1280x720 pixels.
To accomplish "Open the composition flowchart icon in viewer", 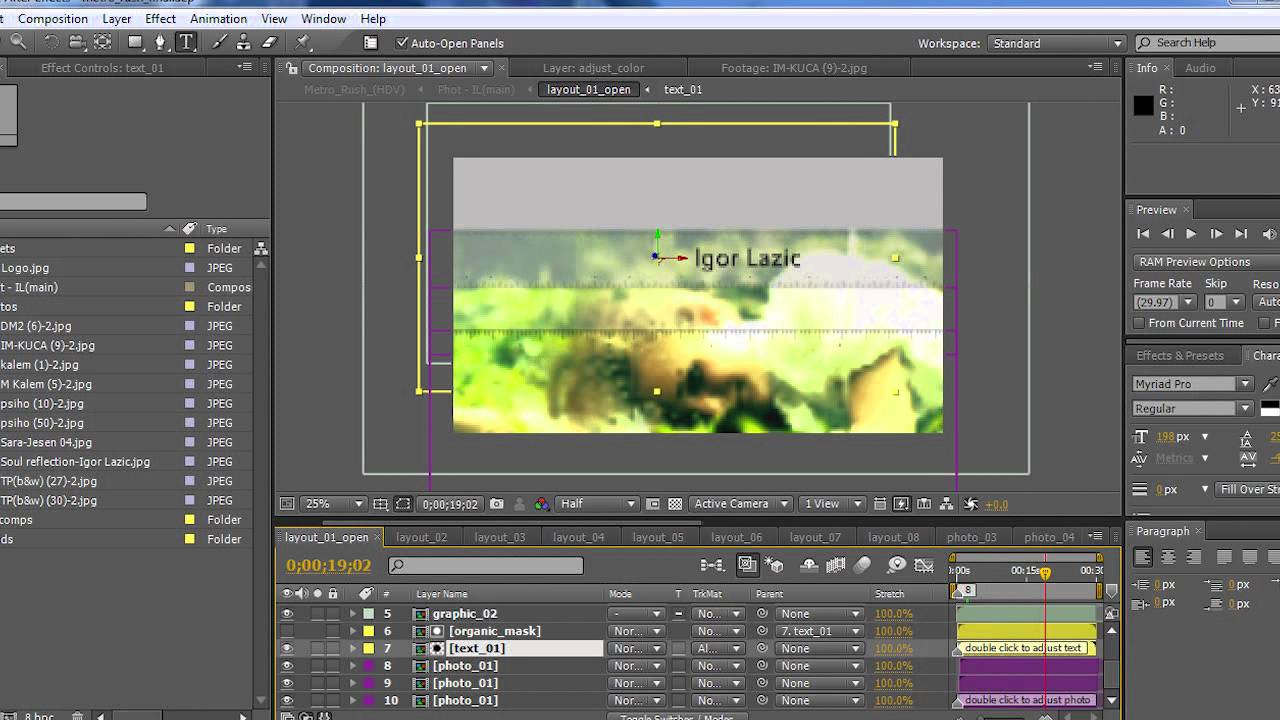I will click(945, 504).
